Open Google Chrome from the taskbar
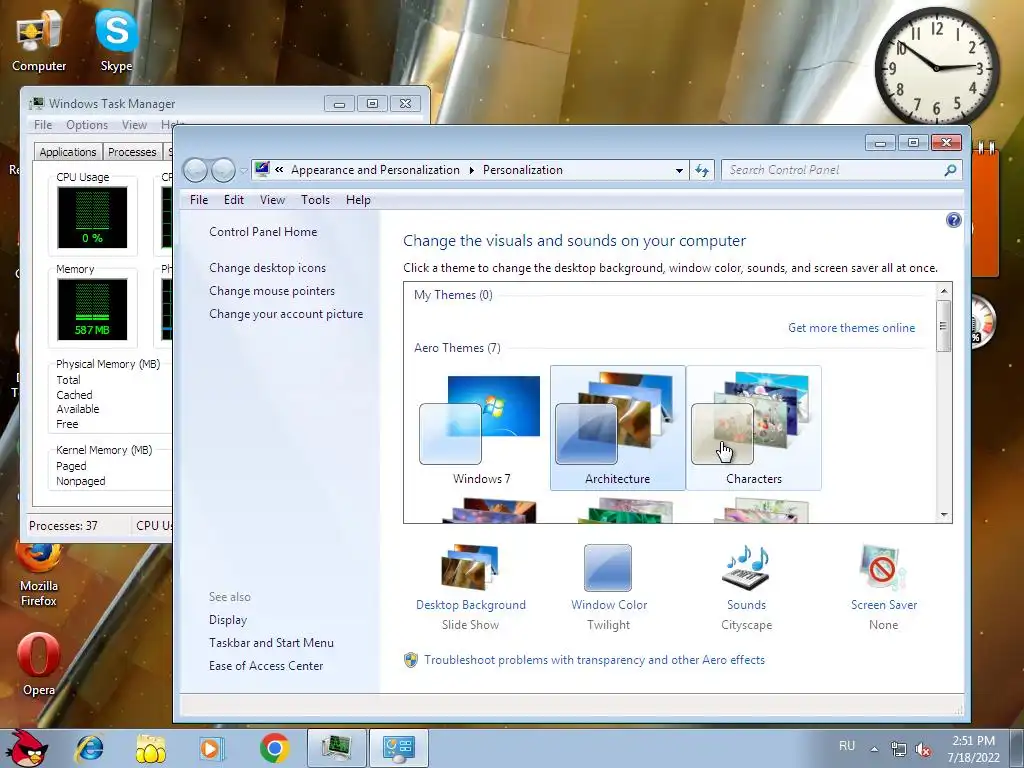Screen dimensions: 1024x768 point(274,748)
